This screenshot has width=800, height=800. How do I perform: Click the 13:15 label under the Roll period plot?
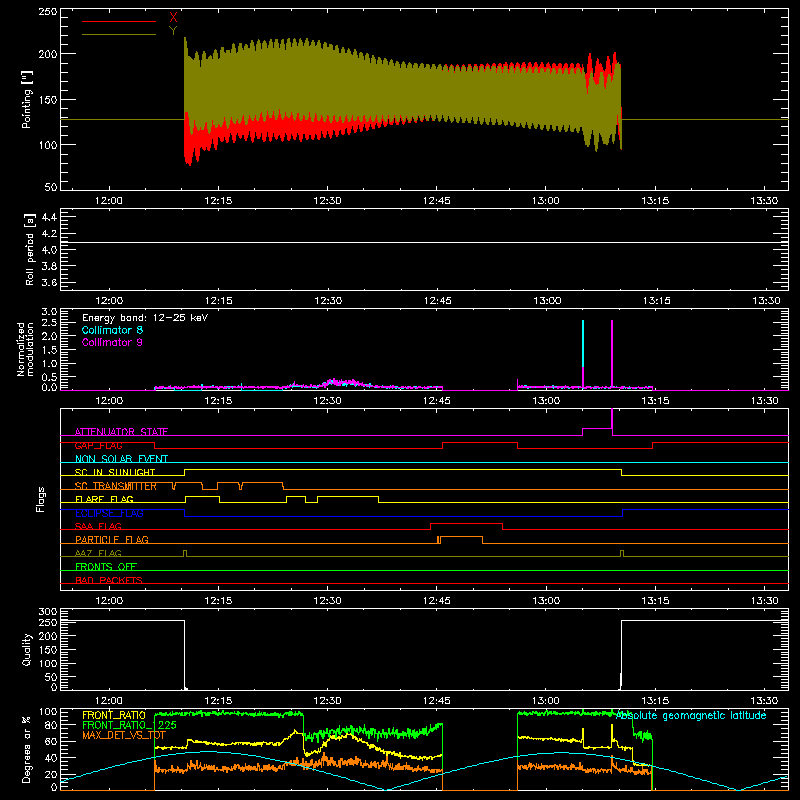point(656,301)
